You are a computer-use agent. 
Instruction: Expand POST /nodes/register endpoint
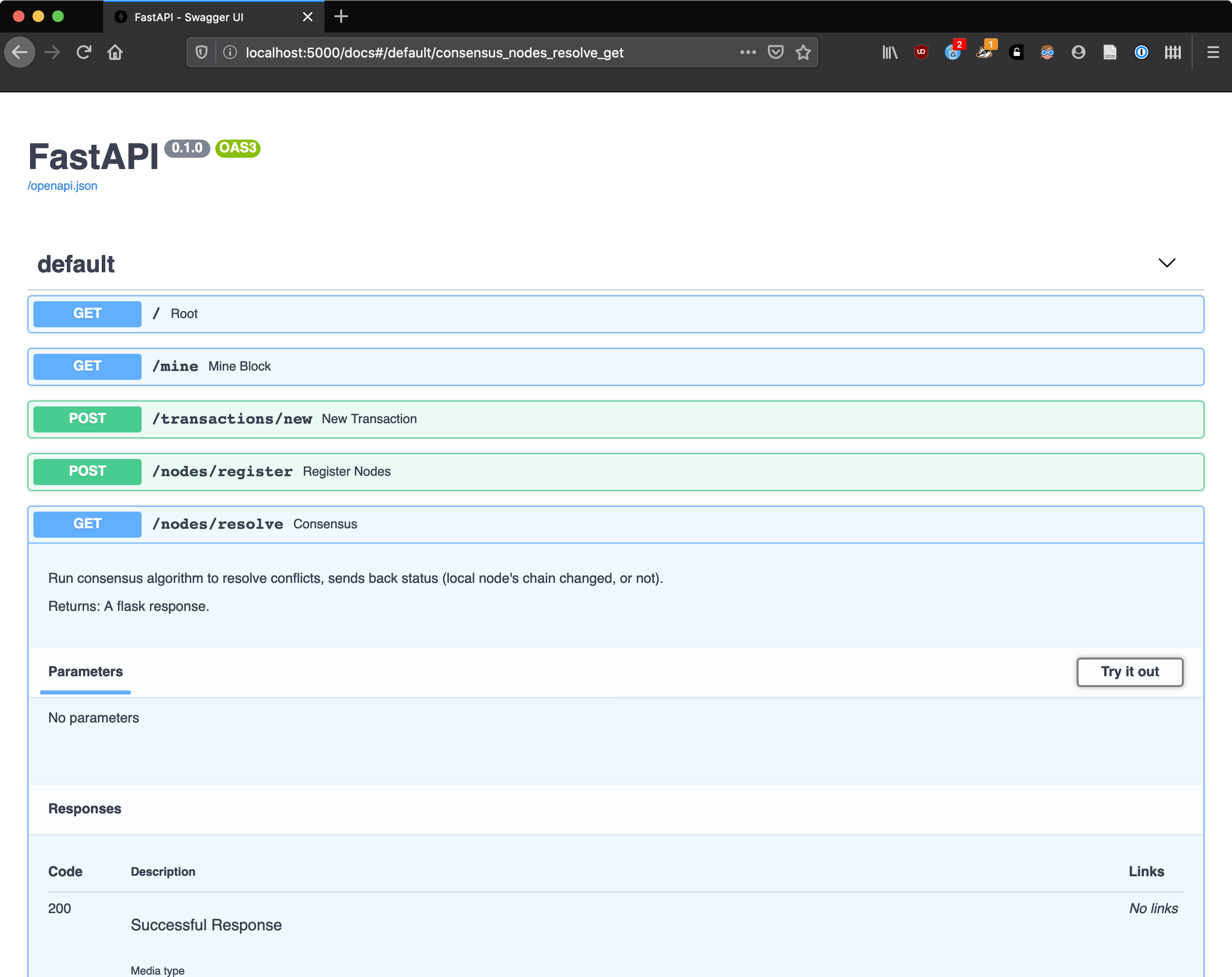(x=616, y=471)
